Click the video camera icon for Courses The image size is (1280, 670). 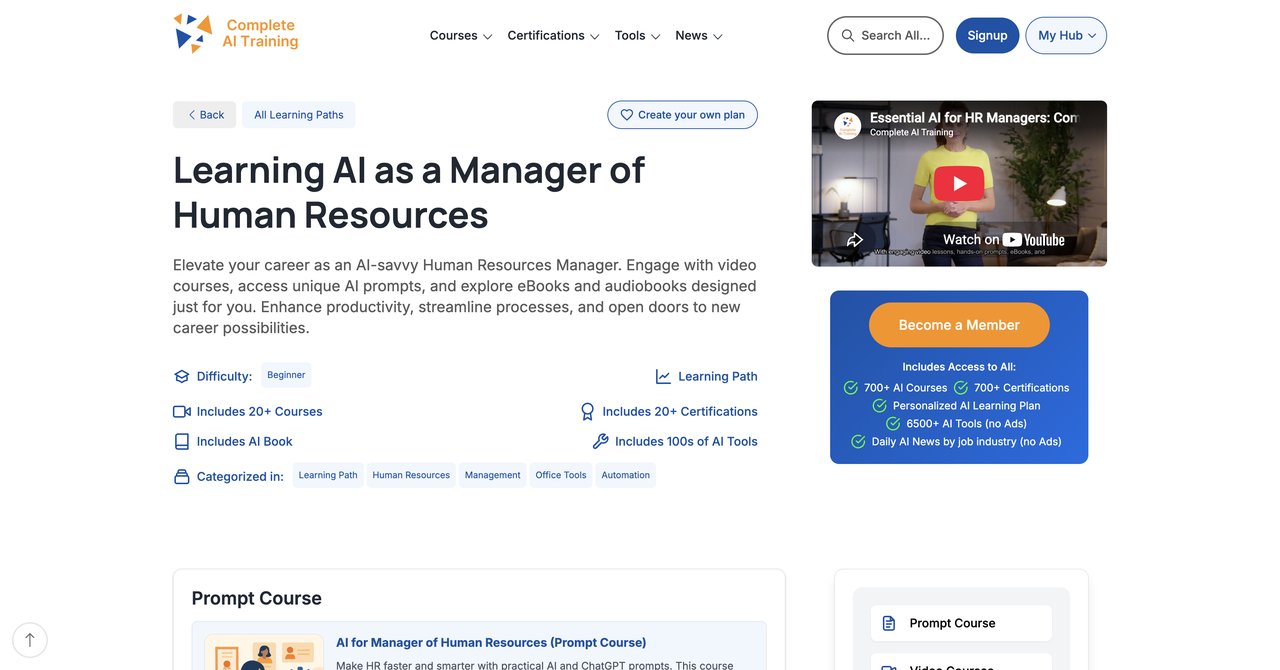(x=181, y=412)
